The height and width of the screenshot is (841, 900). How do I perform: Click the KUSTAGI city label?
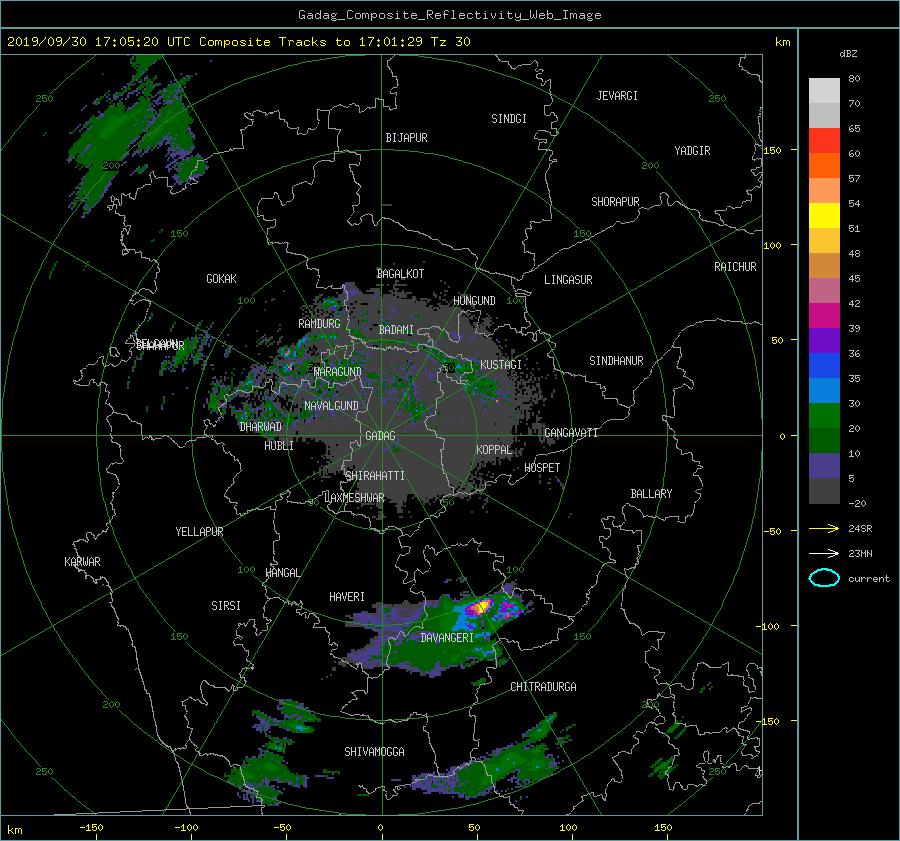click(501, 365)
